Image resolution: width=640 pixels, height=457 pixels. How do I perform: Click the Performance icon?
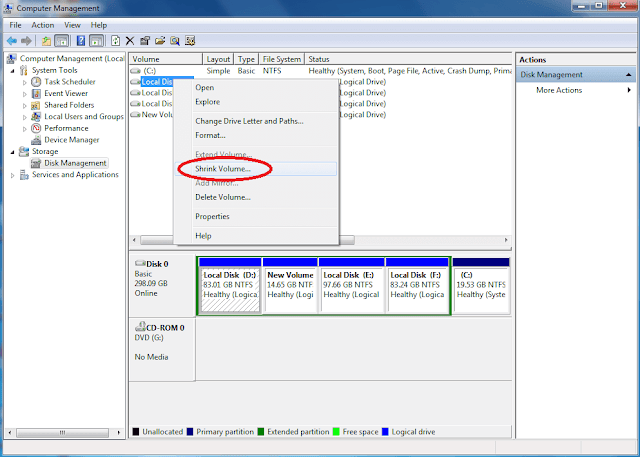pyautogui.click(x=36, y=128)
